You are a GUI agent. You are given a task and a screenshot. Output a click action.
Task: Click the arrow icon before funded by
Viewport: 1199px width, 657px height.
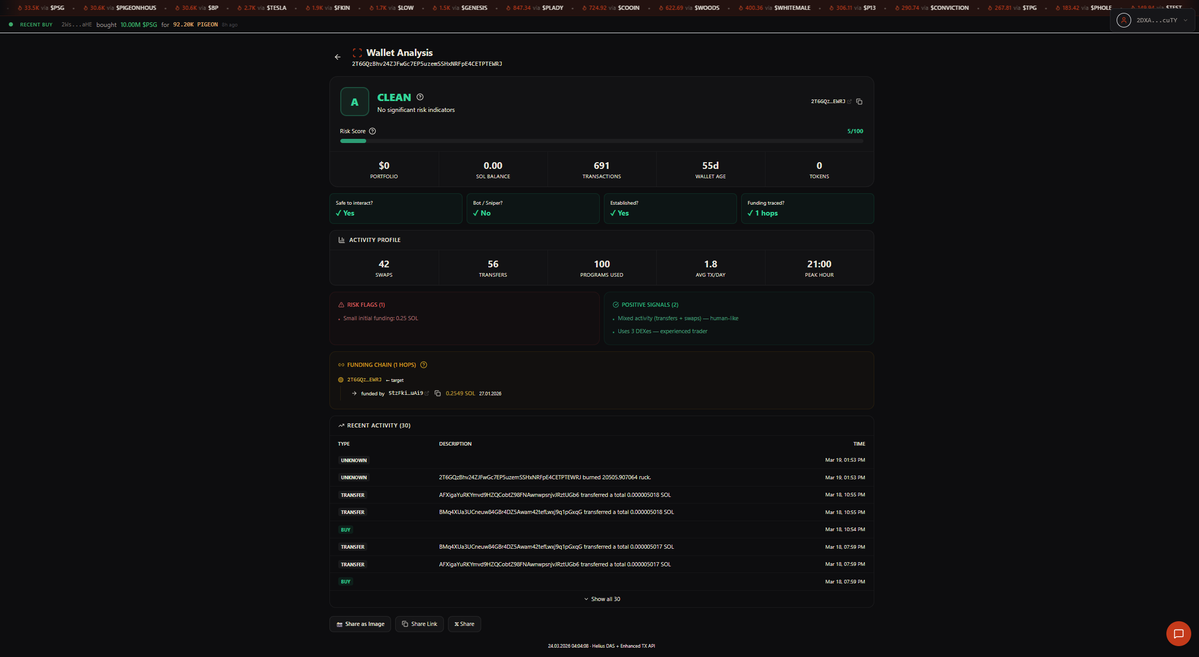[354, 393]
